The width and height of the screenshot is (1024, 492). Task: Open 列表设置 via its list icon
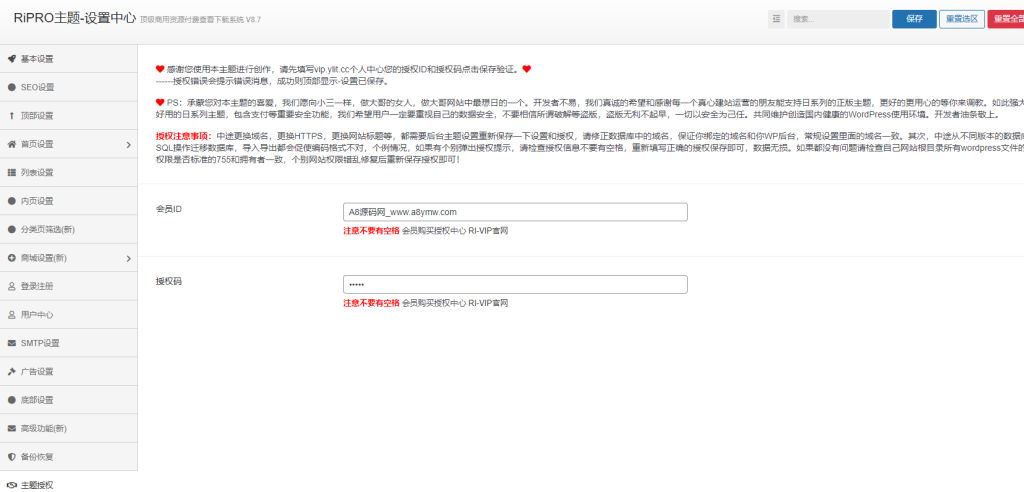coord(12,172)
